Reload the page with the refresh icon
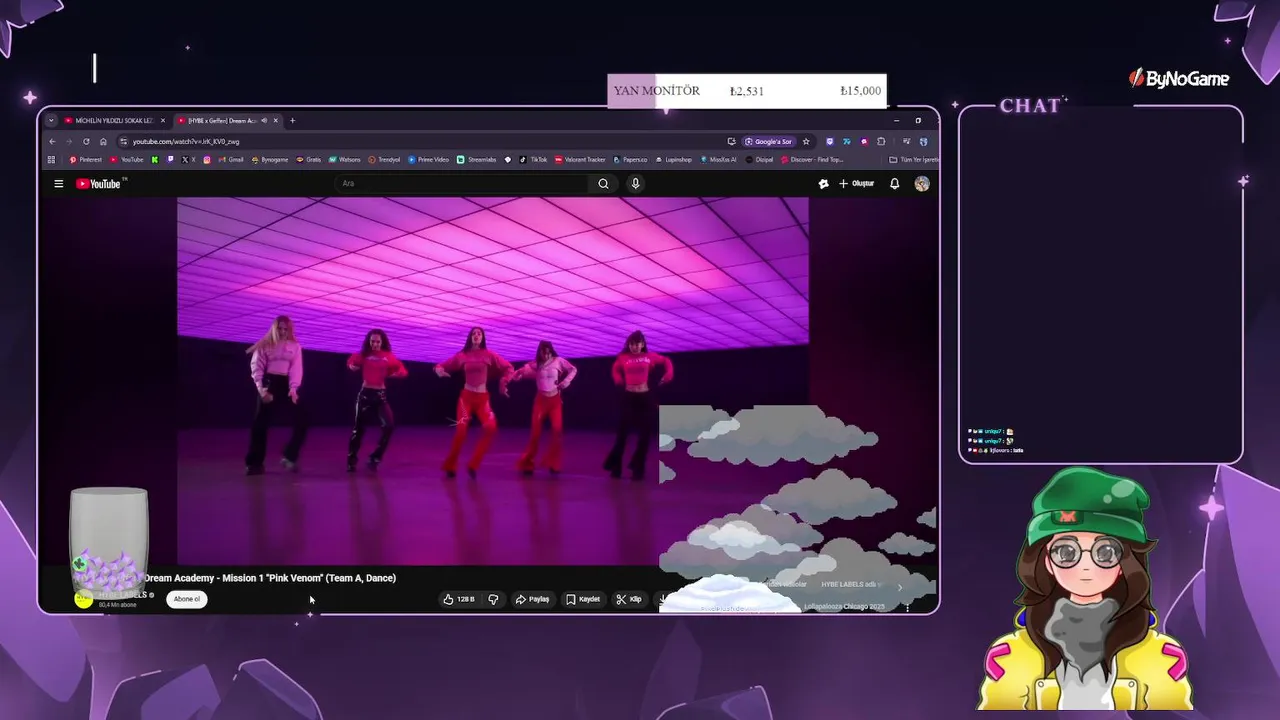 pos(86,142)
